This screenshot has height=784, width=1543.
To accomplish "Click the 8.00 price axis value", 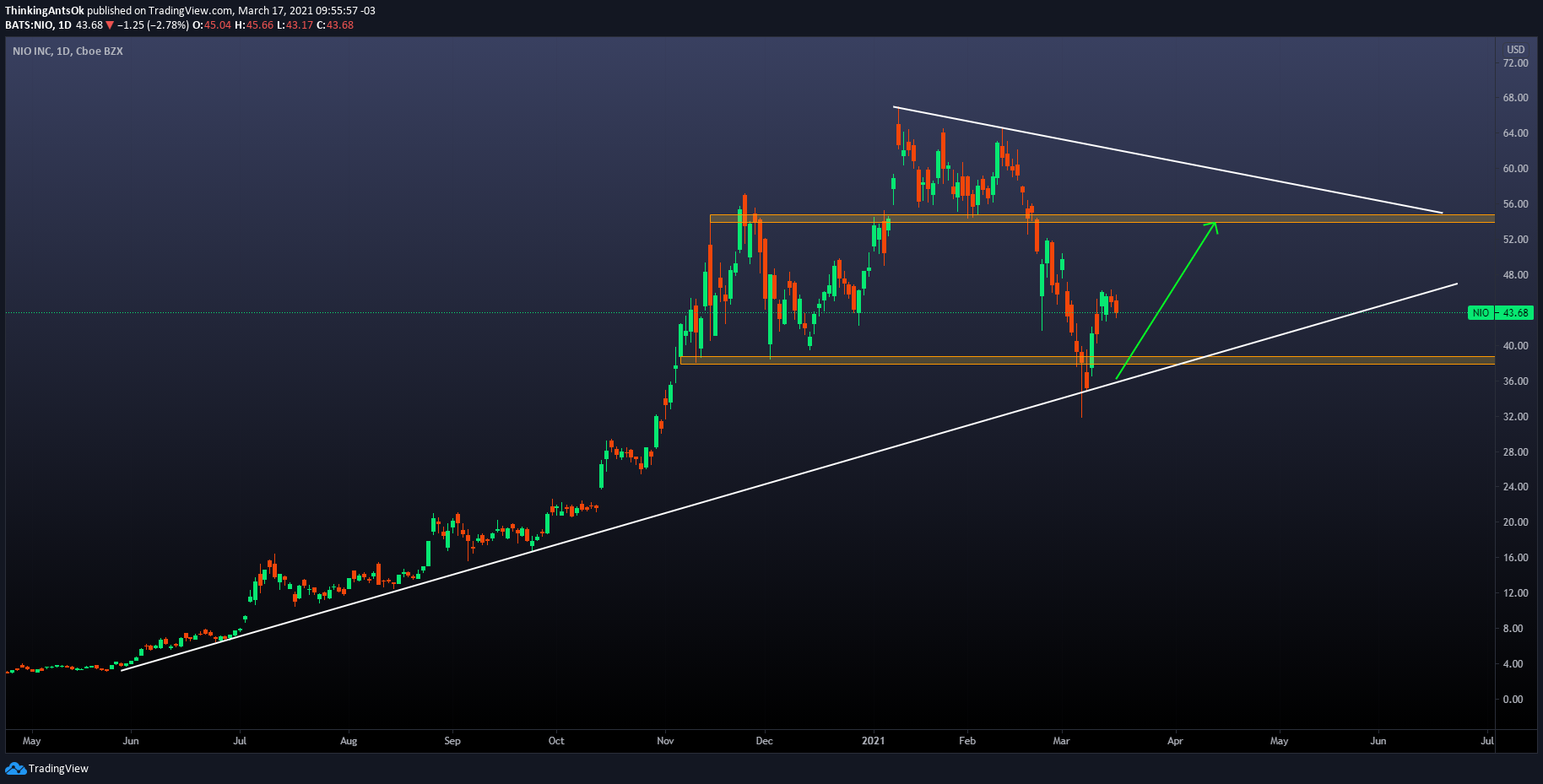I will click(1513, 629).
